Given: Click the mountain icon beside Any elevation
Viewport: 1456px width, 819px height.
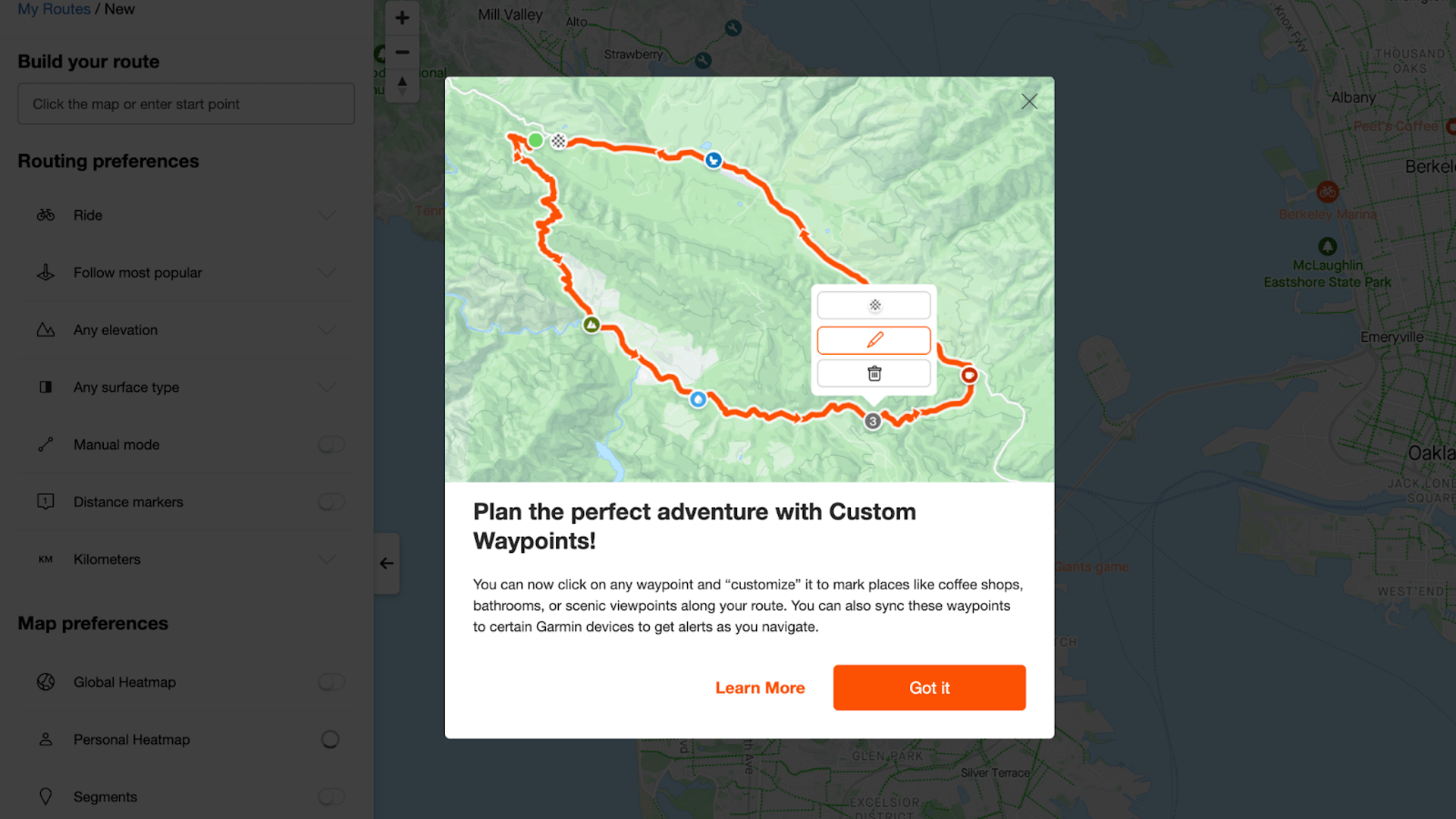Looking at the screenshot, I should click(45, 330).
